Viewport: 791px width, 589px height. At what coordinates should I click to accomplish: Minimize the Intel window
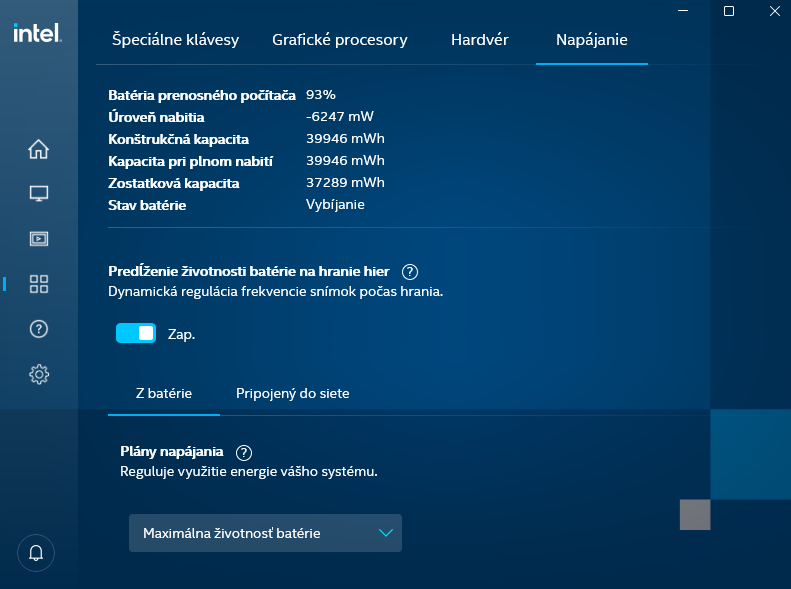tap(683, 11)
